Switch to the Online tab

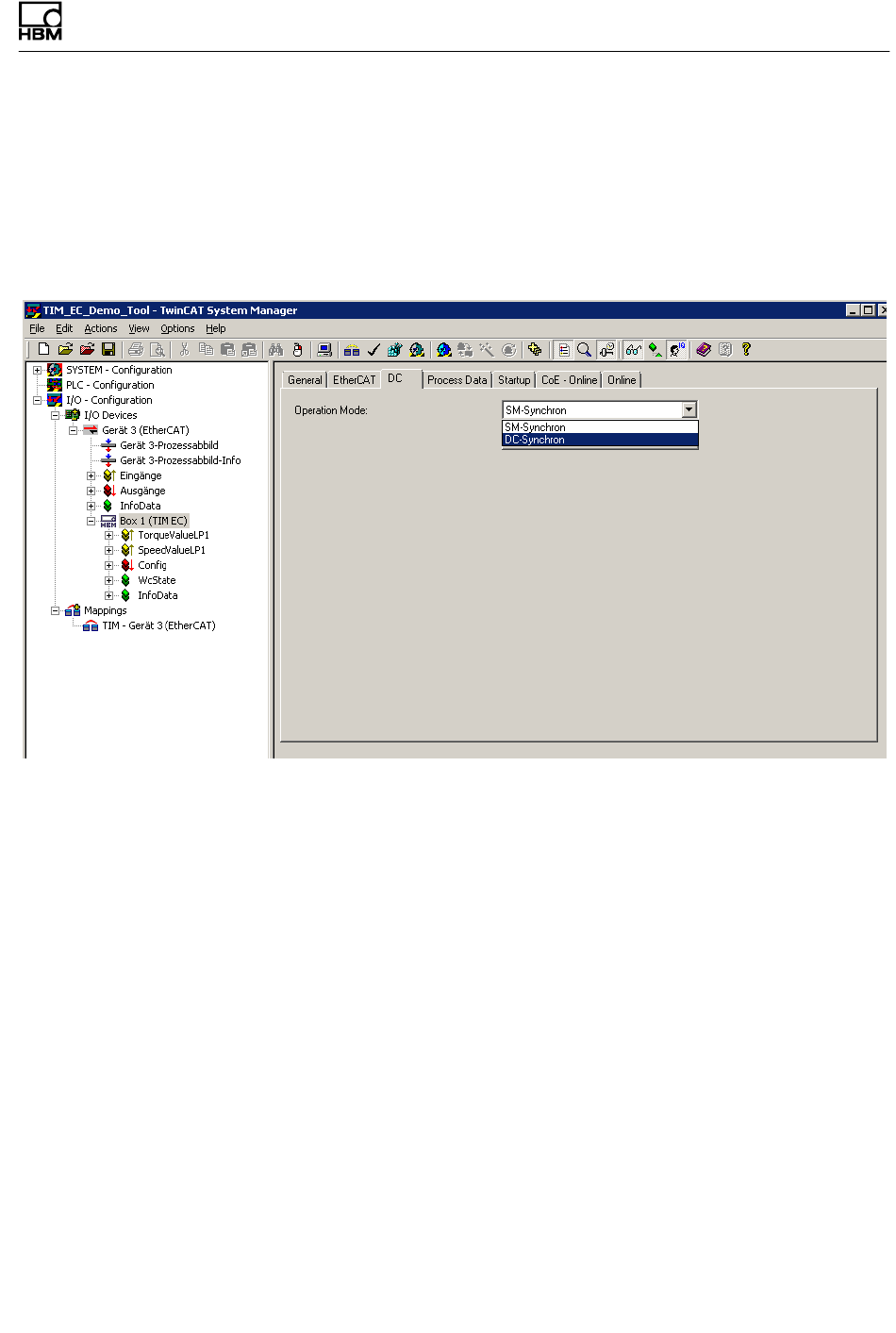click(x=622, y=380)
